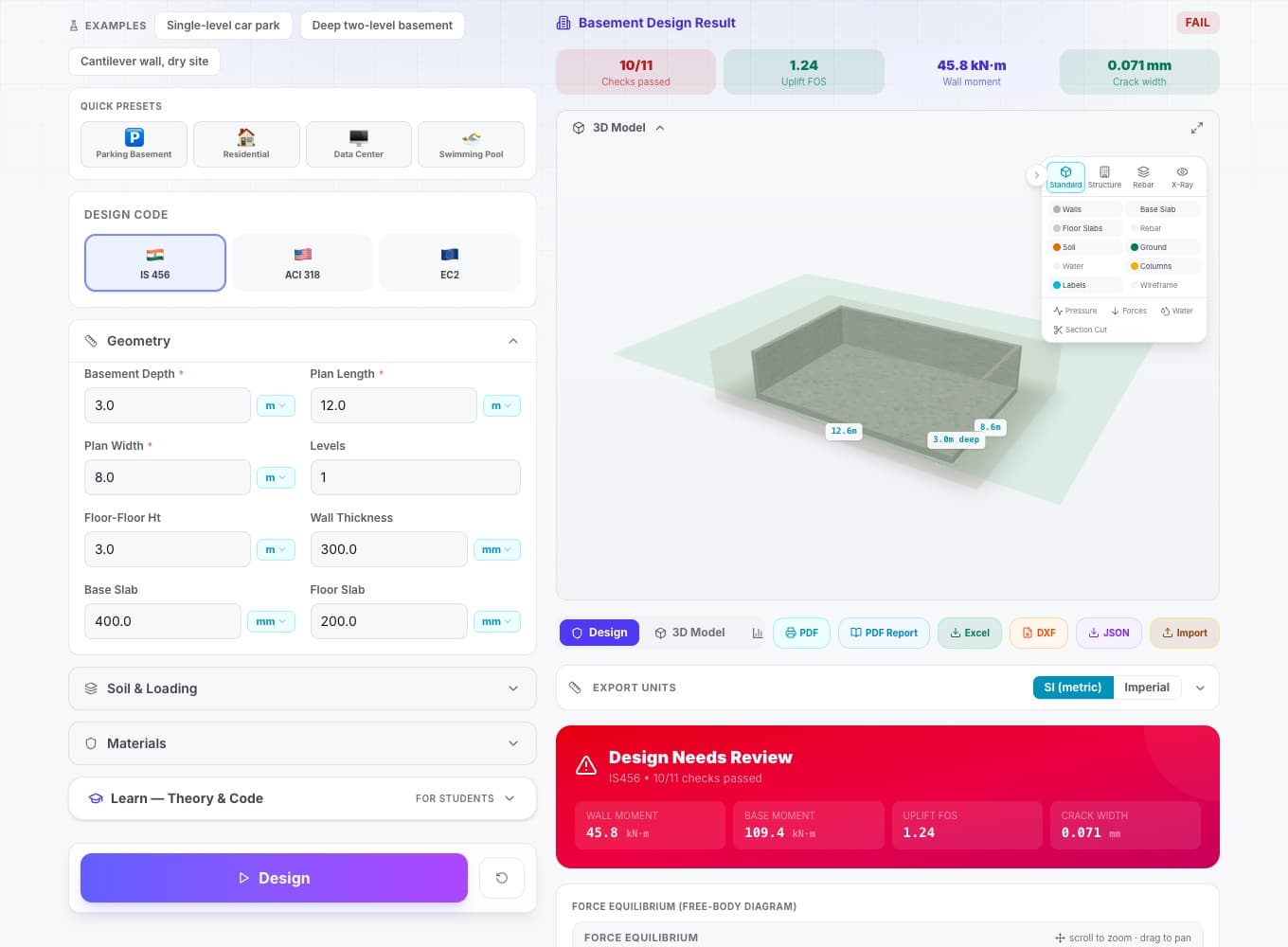Expand the Materials section

302,743
